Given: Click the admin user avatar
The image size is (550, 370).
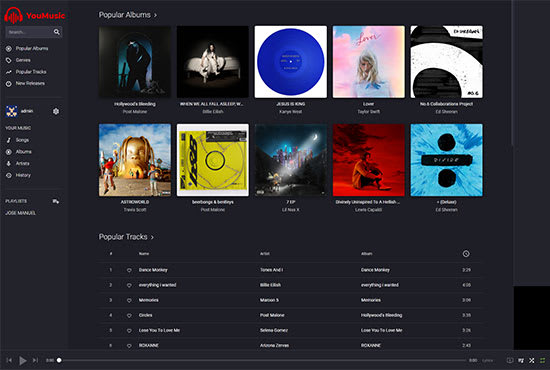Looking at the screenshot, I should pyautogui.click(x=12, y=111).
